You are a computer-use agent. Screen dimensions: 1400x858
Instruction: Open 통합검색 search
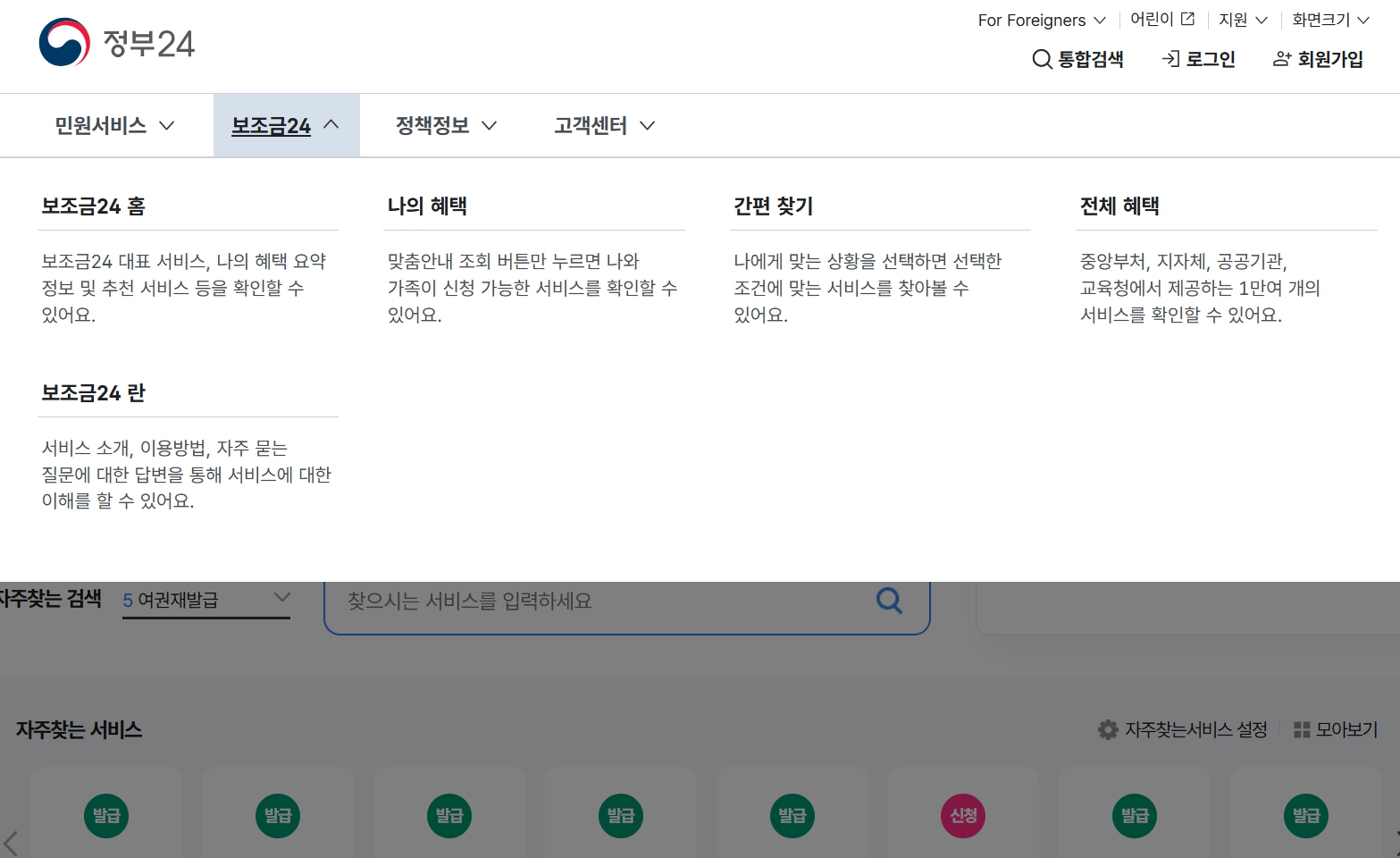tap(1077, 59)
